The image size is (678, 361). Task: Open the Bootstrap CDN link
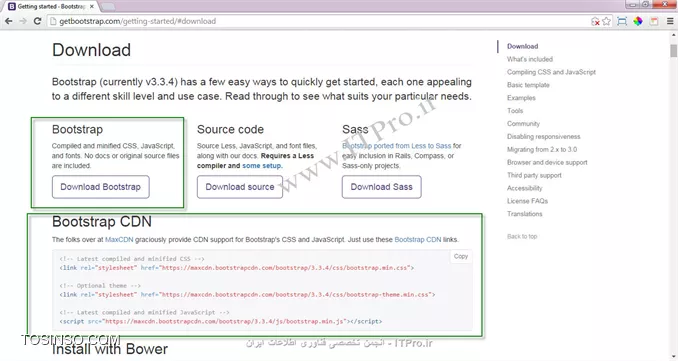tap(418, 240)
